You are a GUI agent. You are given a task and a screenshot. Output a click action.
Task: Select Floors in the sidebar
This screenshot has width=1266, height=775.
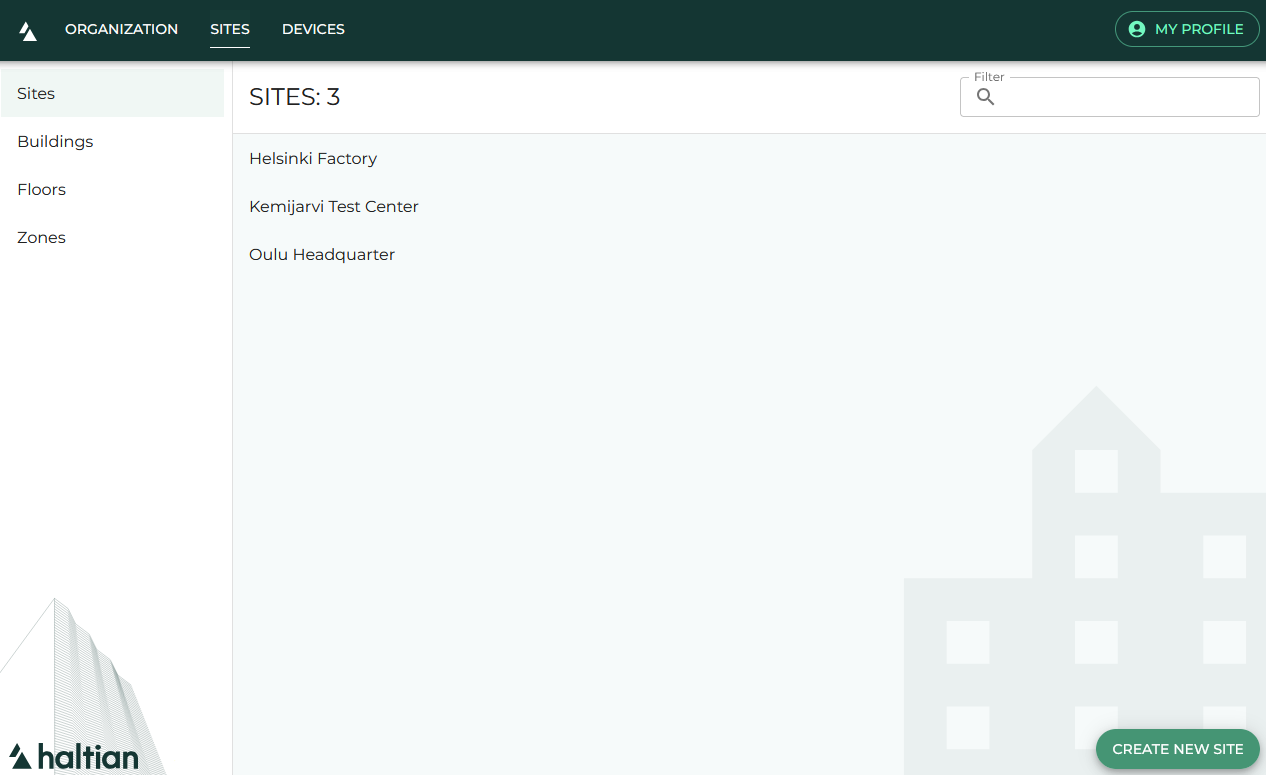112,189
